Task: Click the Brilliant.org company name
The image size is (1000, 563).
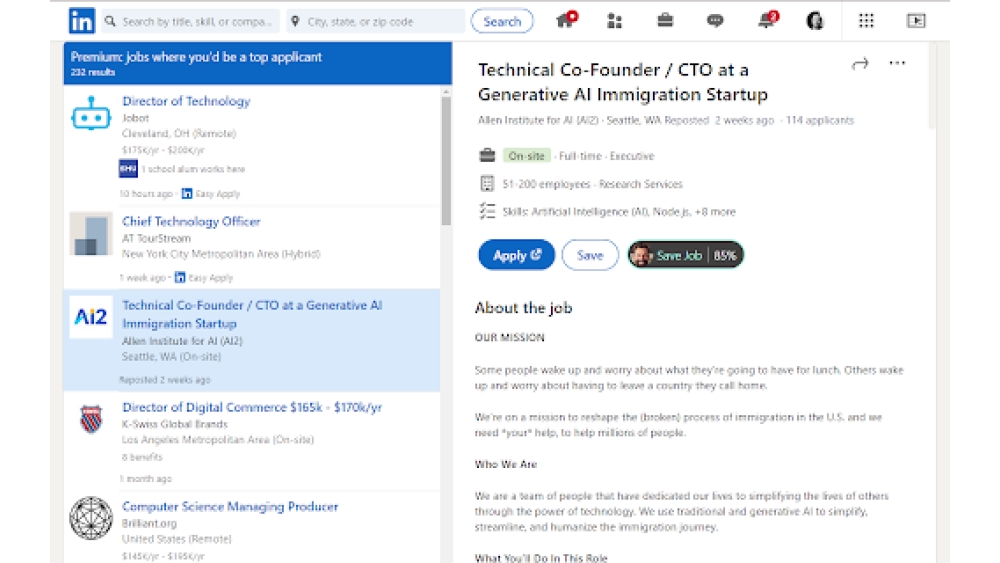Action: click(x=149, y=523)
